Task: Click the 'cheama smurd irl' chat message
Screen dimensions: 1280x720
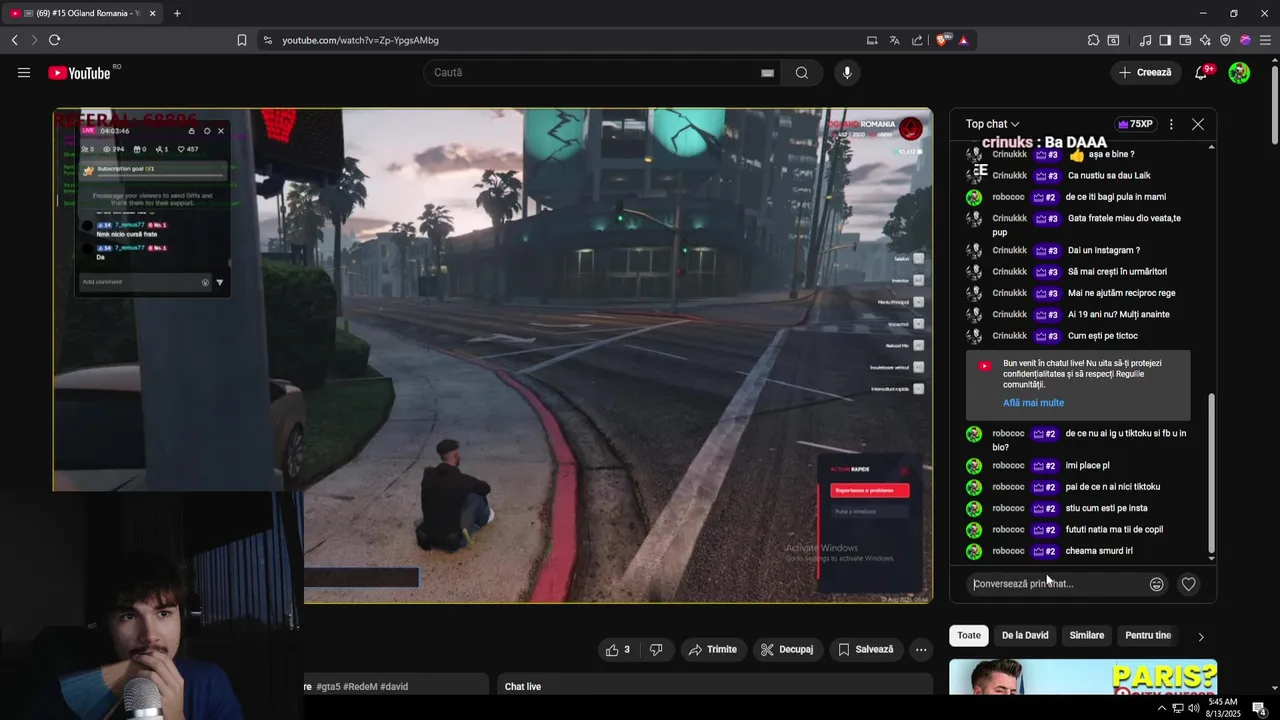Action: [x=1099, y=551]
